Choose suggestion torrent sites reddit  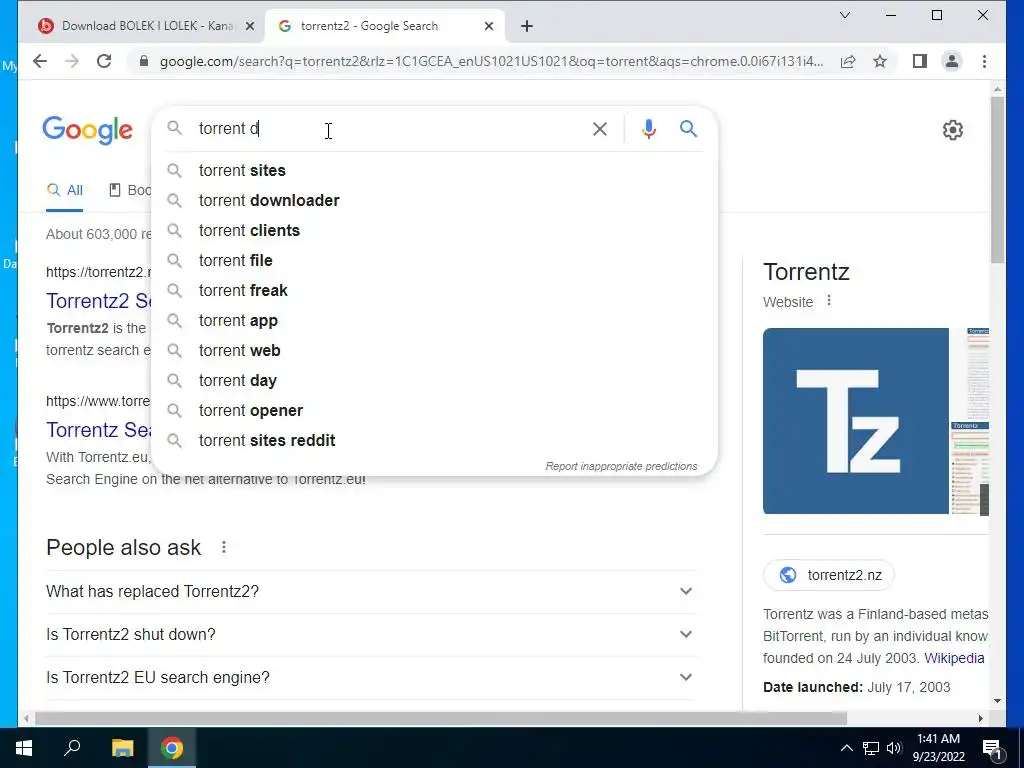pyautogui.click(x=434, y=441)
